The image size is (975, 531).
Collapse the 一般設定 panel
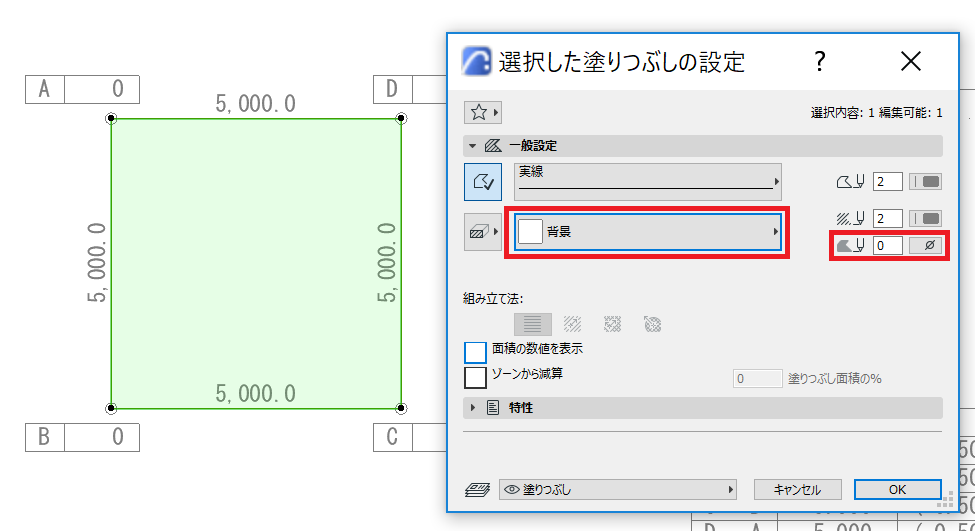coord(473,146)
